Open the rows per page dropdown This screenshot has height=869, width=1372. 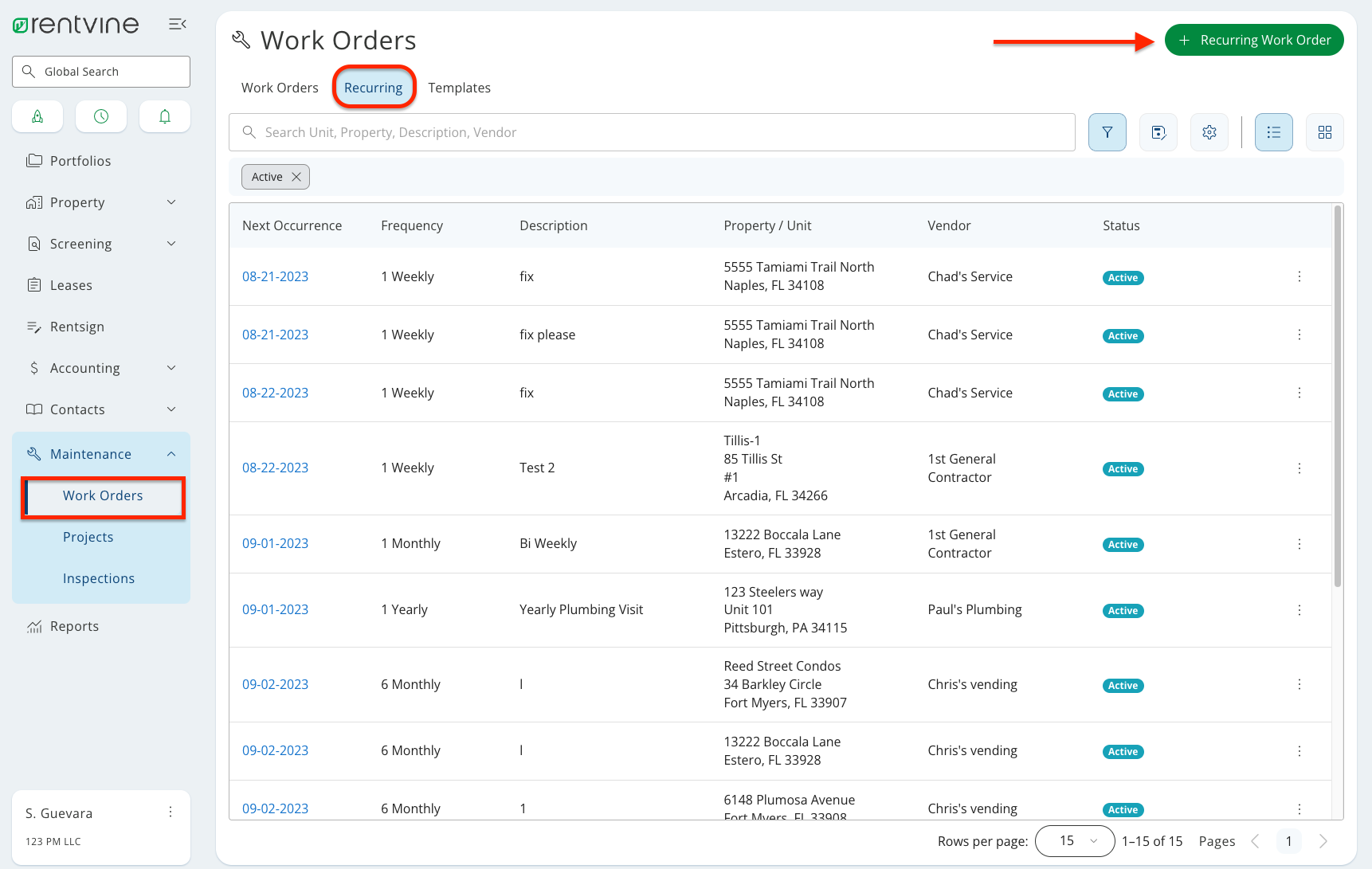pos(1074,840)
